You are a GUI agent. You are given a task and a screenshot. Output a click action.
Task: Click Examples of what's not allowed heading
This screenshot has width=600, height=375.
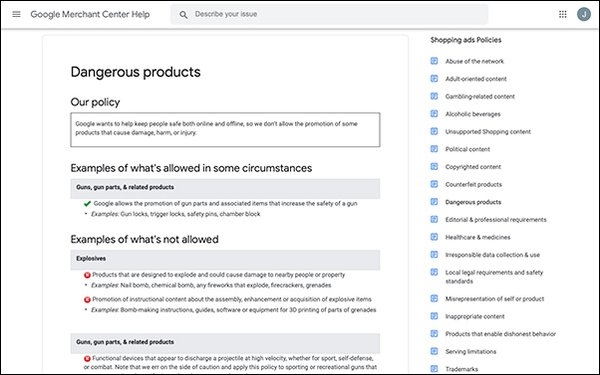(x=145, y=240)
